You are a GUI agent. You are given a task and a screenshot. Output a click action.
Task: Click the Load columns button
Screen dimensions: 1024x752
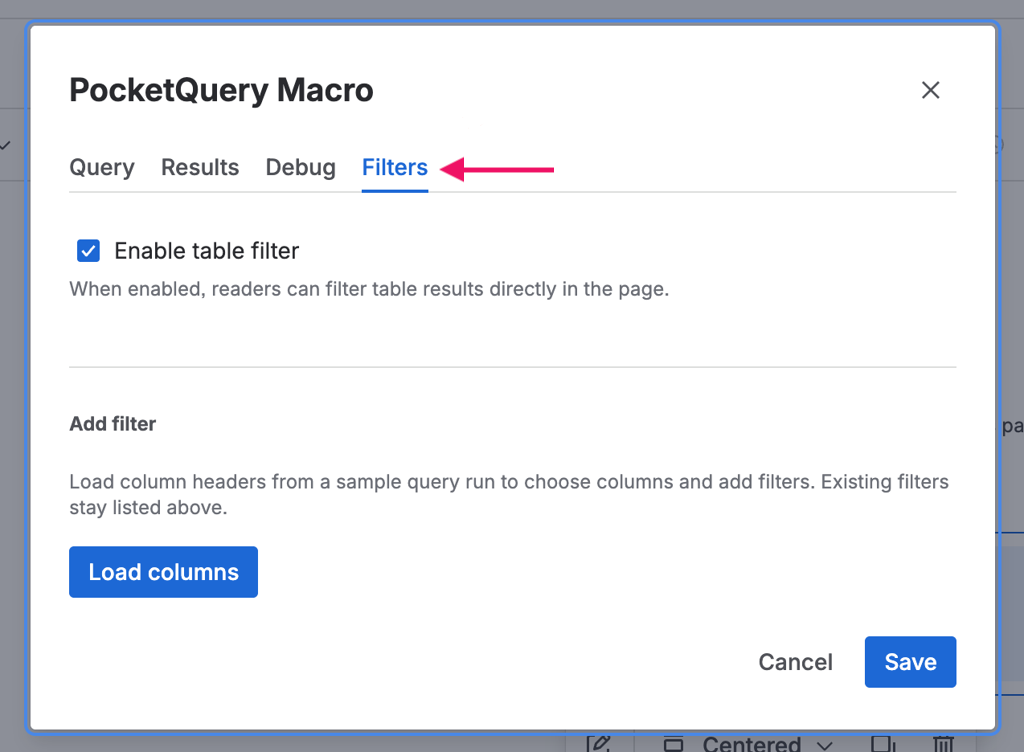pos(163,572)
